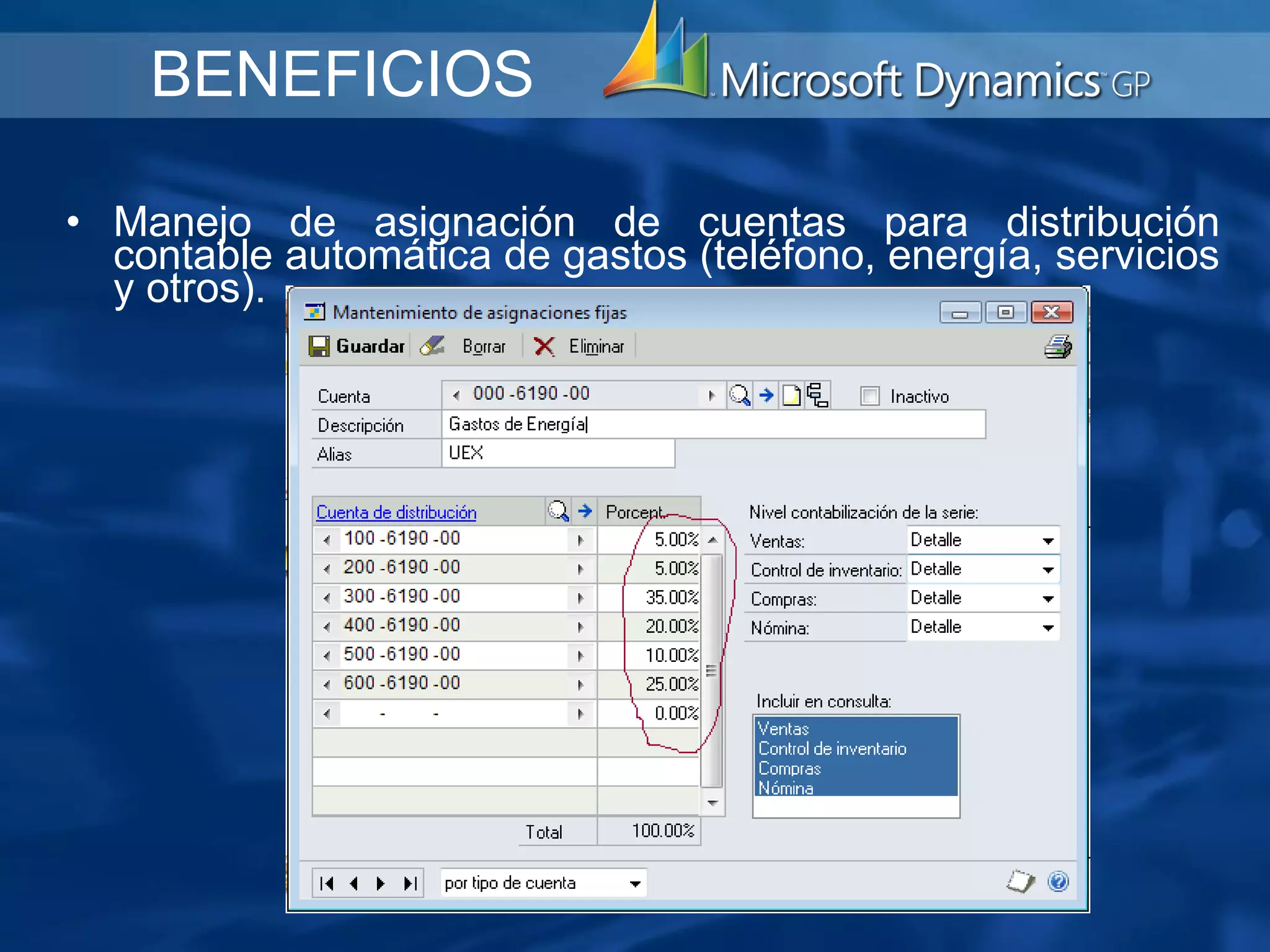Maximize the Mantenimiento de asignaciones fijas window
The image size is (1270, 952).
pyautogui.click(x=1006, y=312)
